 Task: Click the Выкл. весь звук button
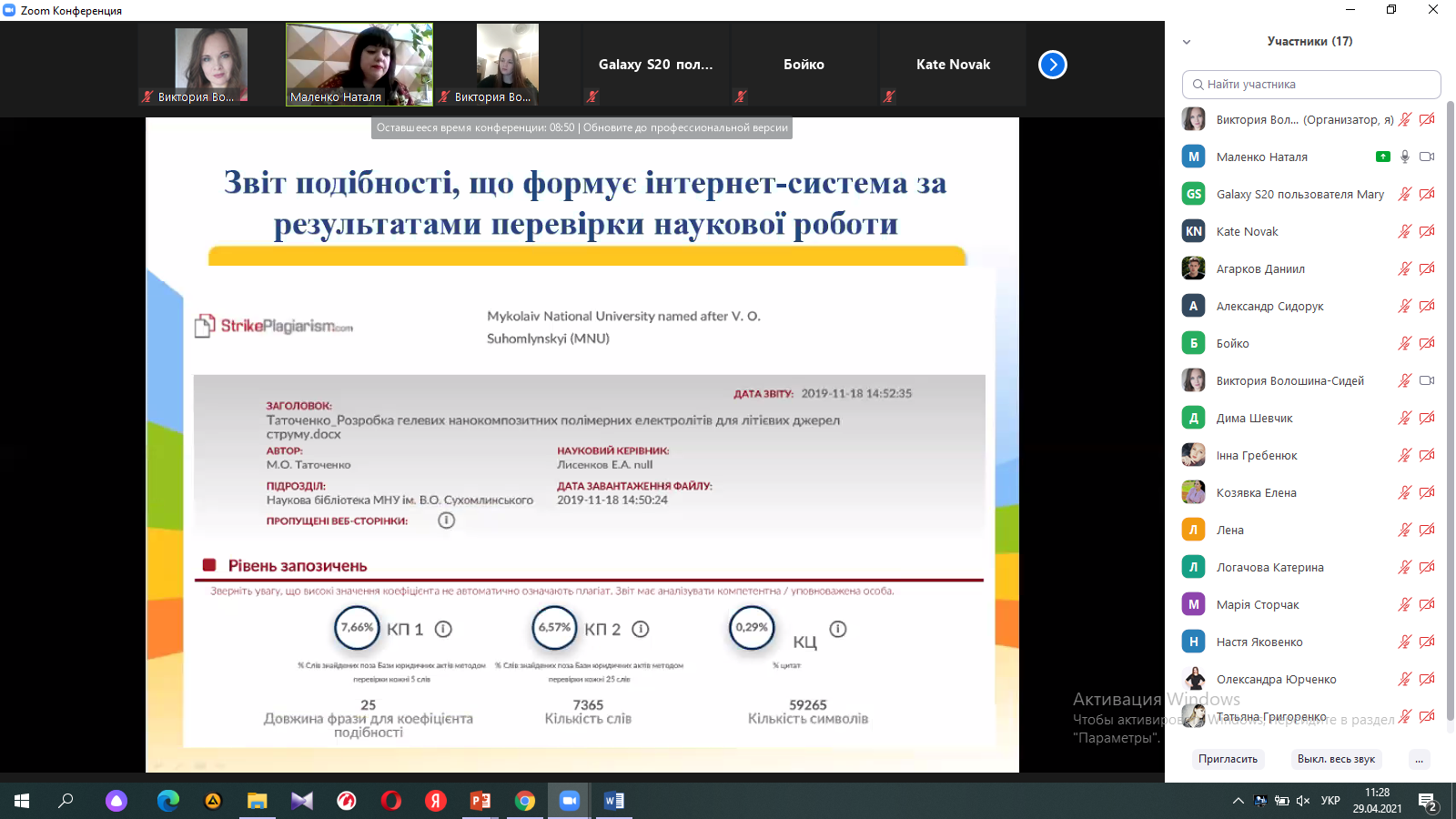click(x=1336, y=759)
